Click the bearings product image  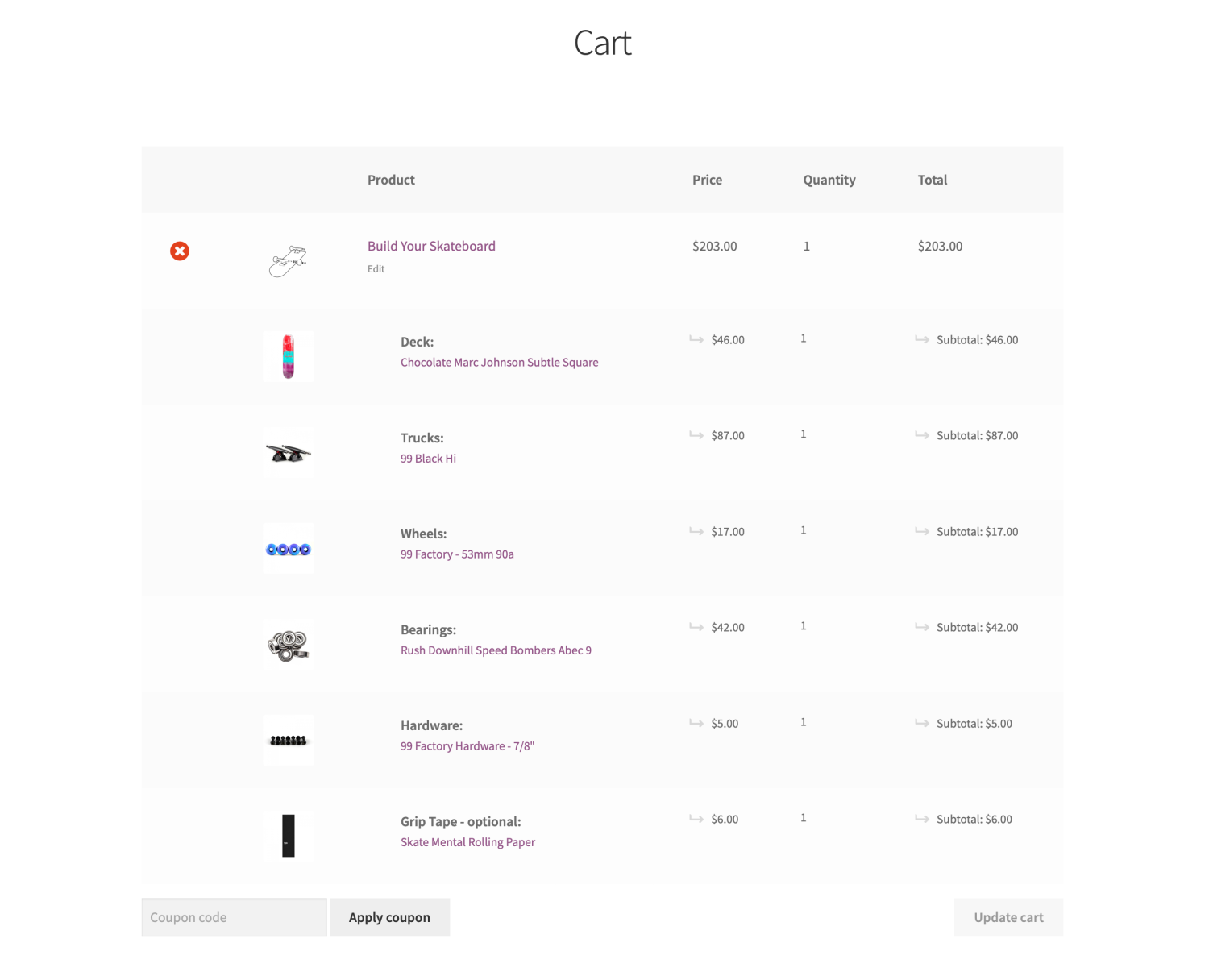point(288,644)
